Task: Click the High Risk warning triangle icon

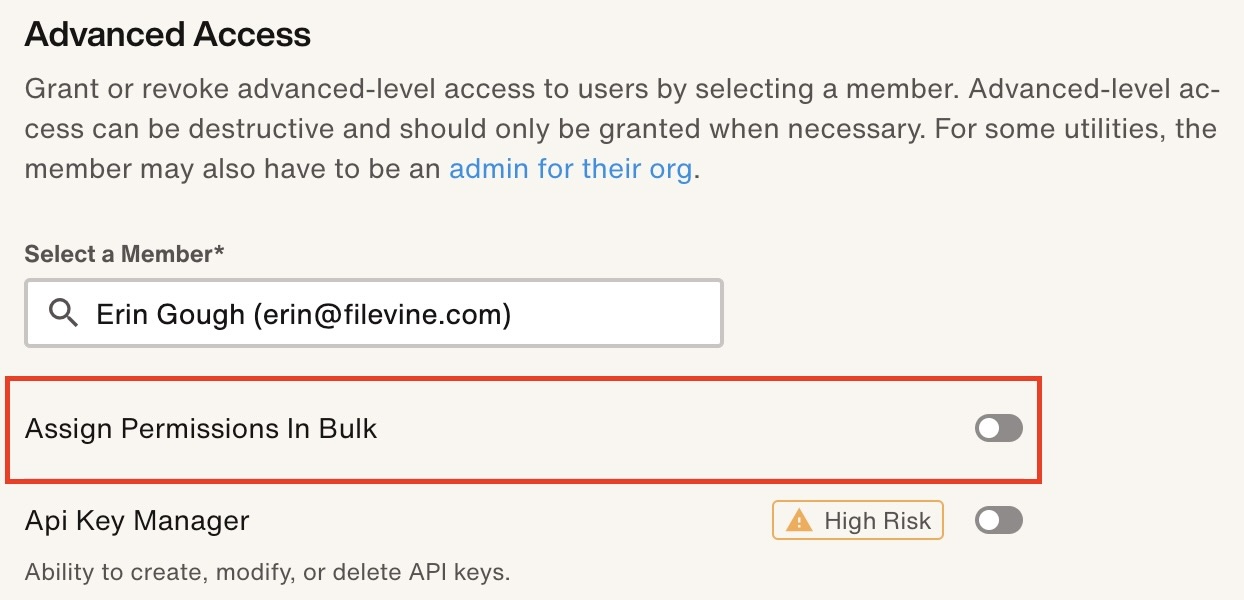Action: 798,521
